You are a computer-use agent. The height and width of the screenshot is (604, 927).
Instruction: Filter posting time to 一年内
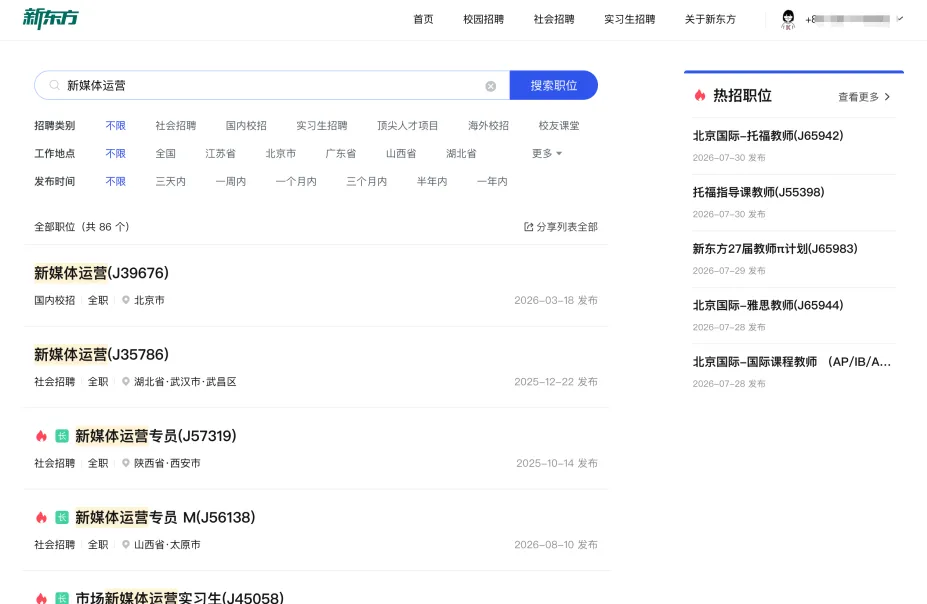coord(492,181)
